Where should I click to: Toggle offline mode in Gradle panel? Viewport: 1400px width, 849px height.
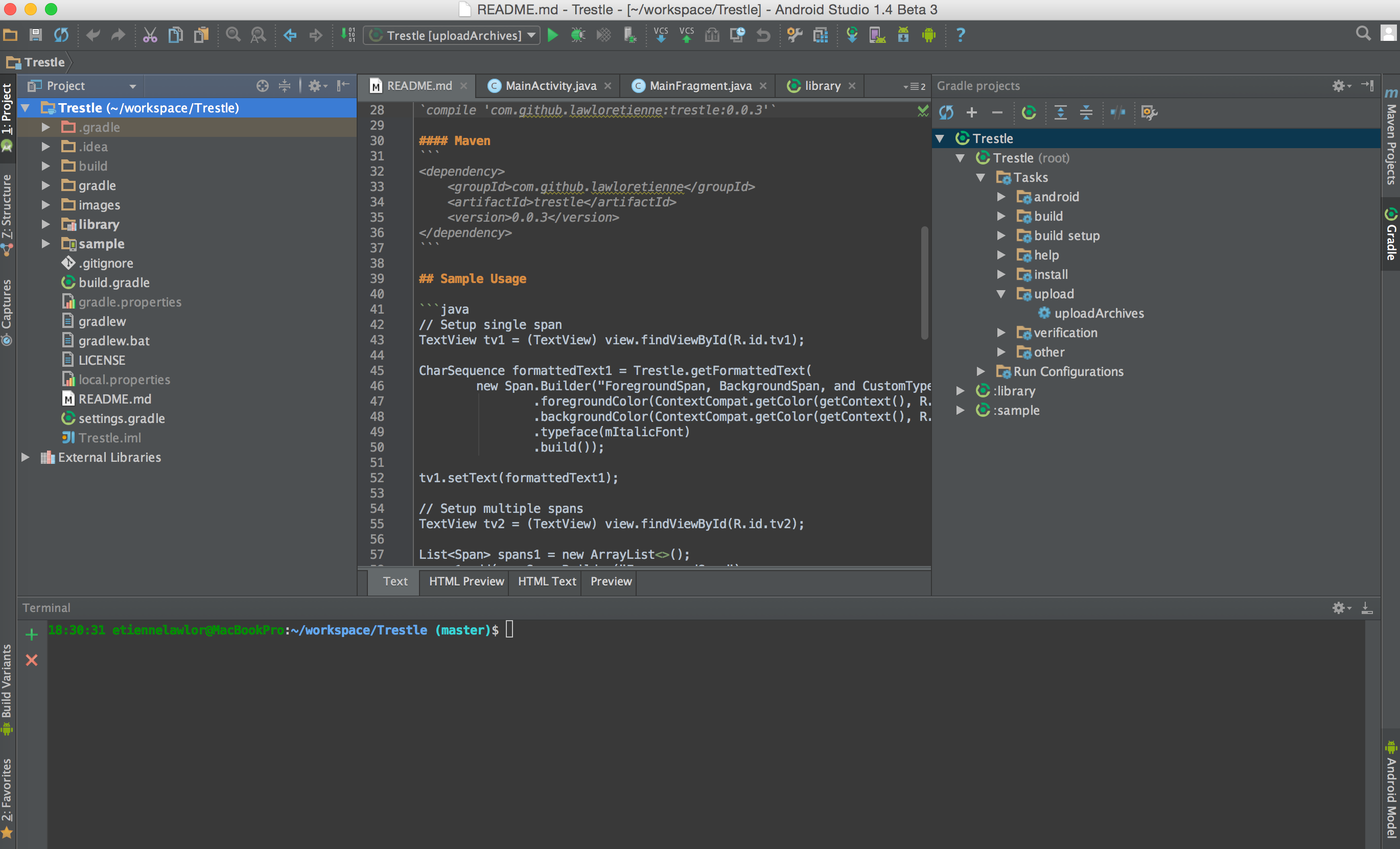[1118, 112]
